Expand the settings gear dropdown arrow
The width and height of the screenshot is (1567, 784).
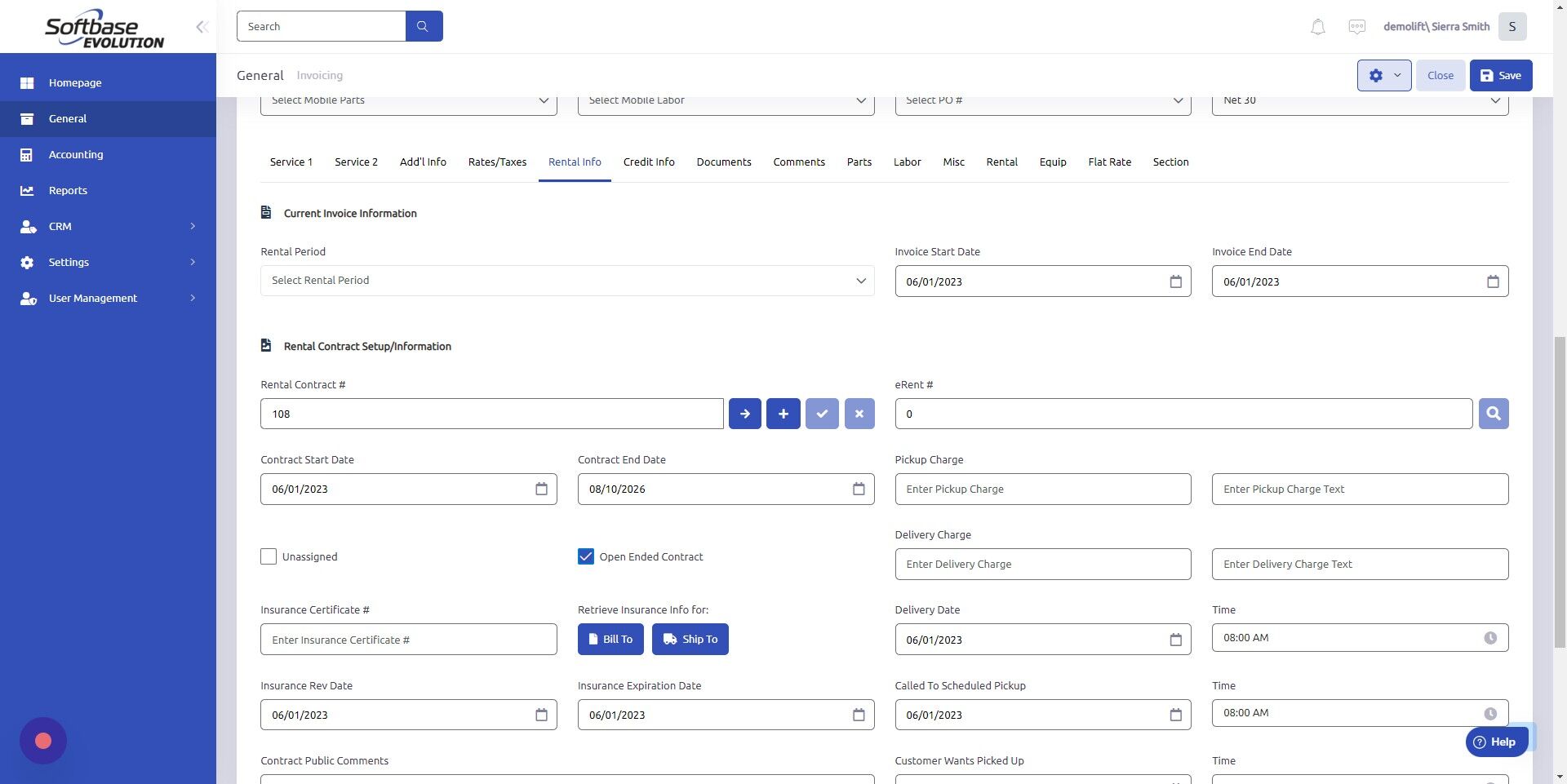(x=1396, y=75)
